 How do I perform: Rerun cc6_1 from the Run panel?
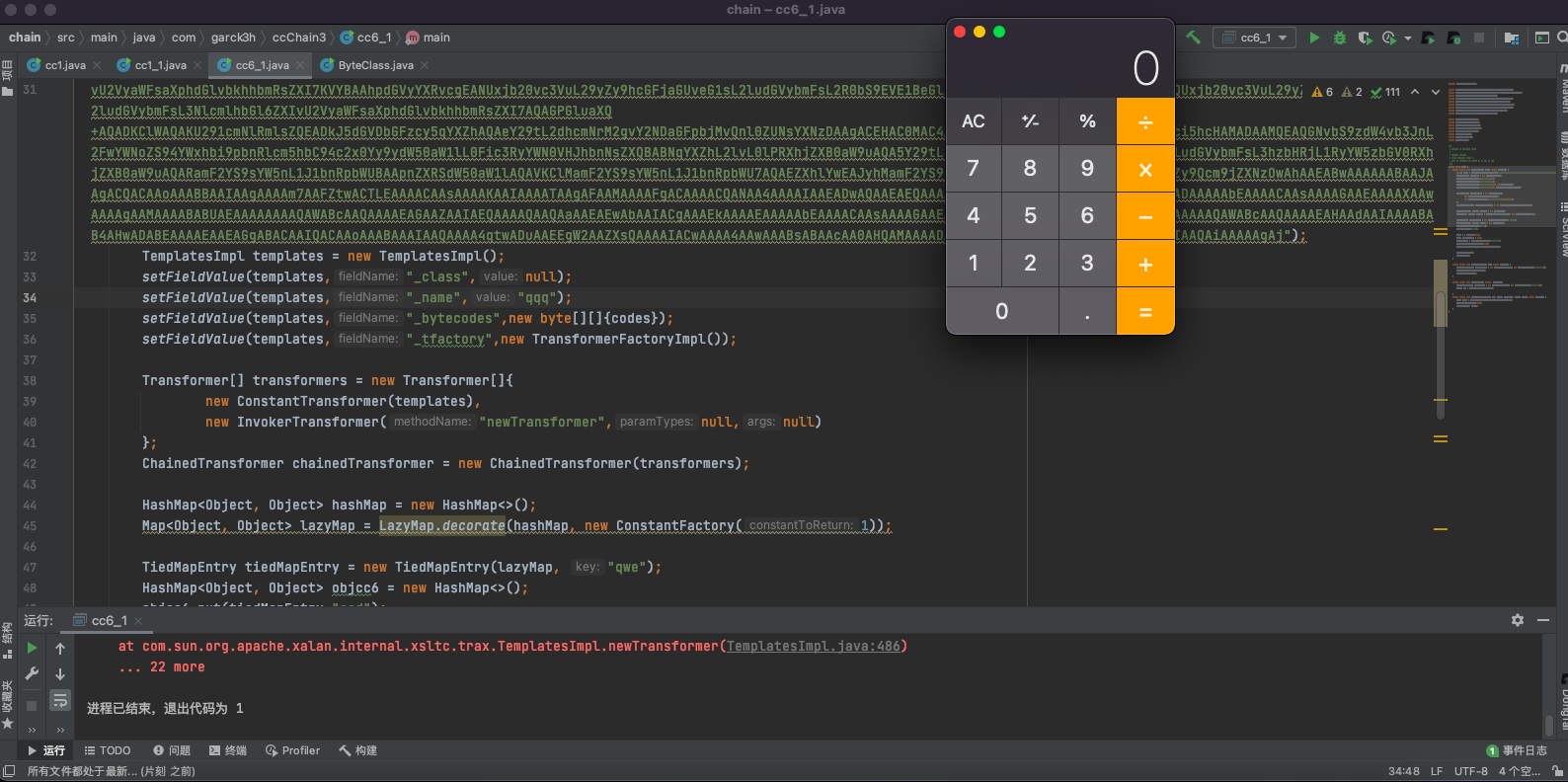coord(32,648)
